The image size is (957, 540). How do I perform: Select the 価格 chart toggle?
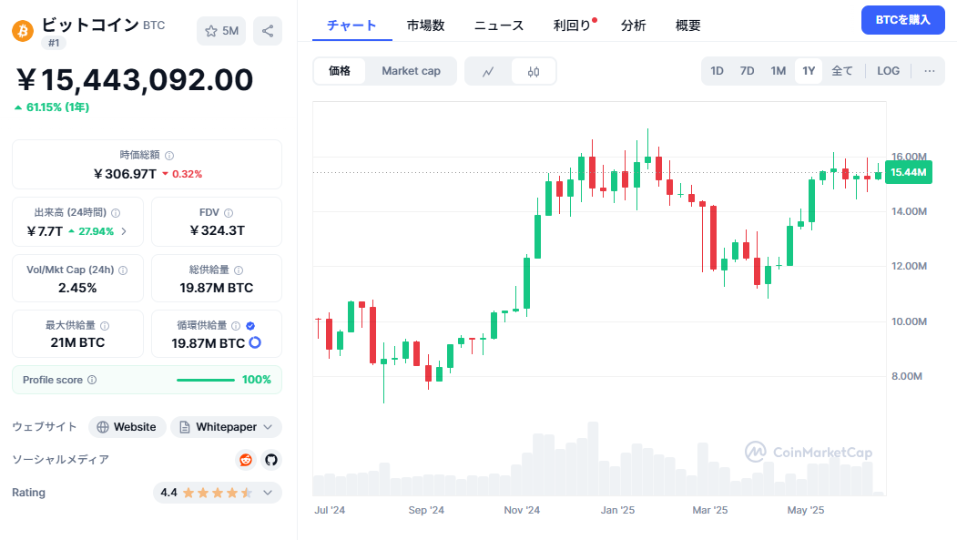tap(340, 71)
